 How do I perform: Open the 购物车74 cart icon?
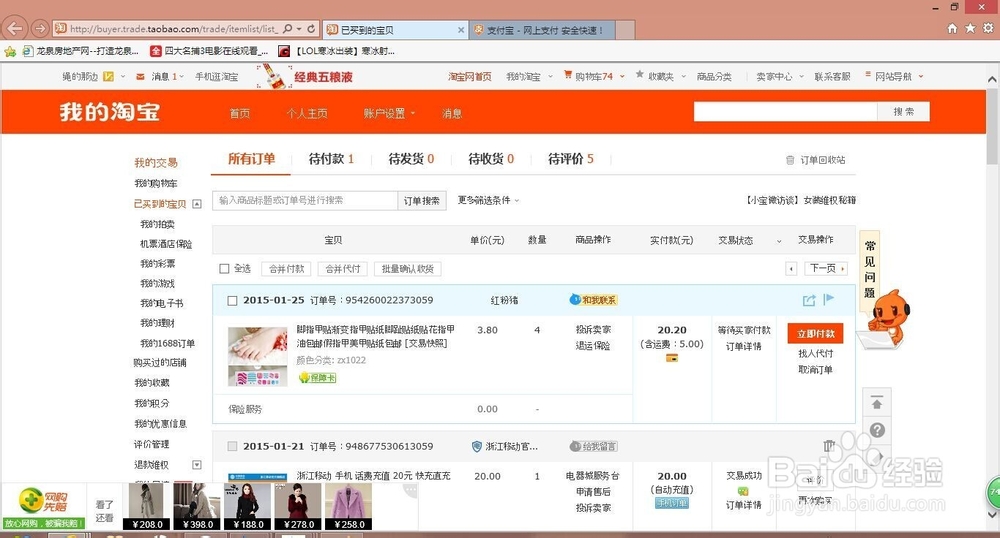(x=568, y=75)
